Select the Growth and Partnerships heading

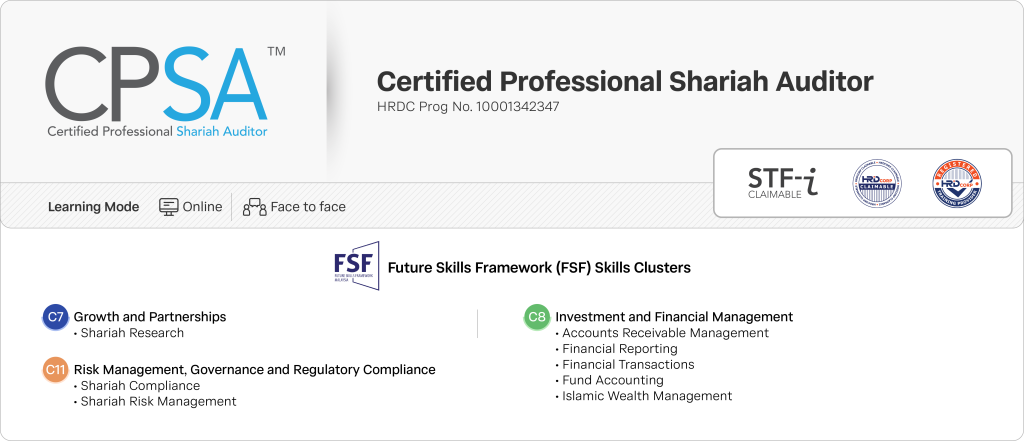(x=150, y=317)
